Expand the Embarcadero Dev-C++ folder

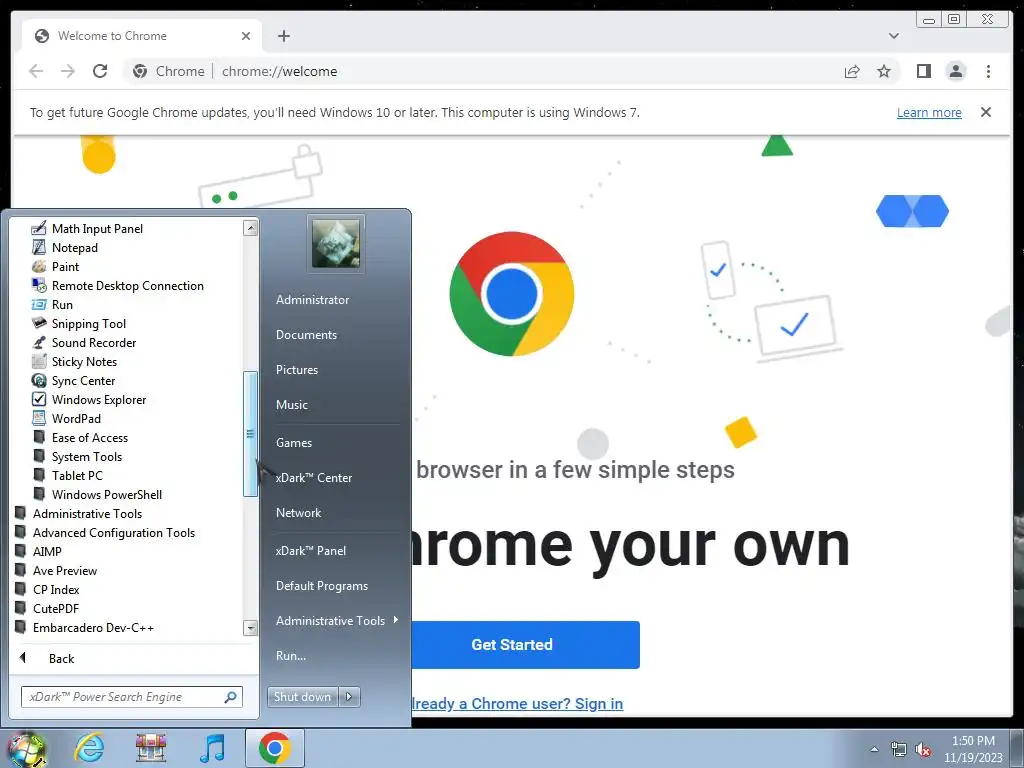pyautogui.click(x=93, y=628)
